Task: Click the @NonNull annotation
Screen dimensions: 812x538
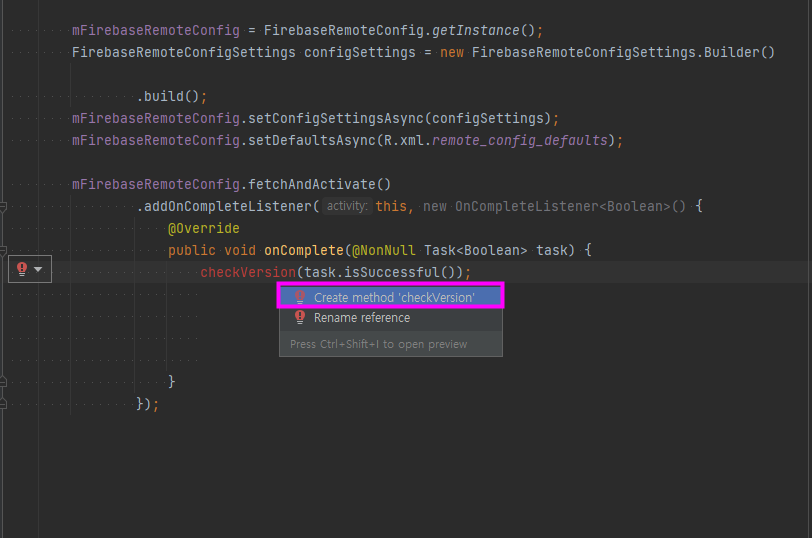Action: pos(384,251)
